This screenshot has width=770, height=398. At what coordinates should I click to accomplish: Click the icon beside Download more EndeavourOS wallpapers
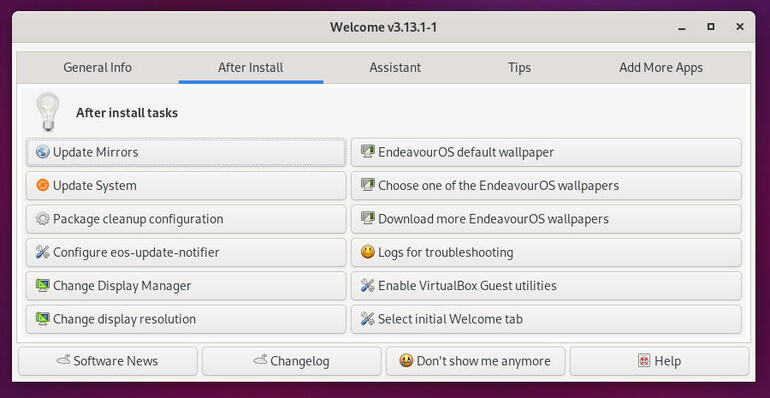pyautogui.click(x=368, y=219)
